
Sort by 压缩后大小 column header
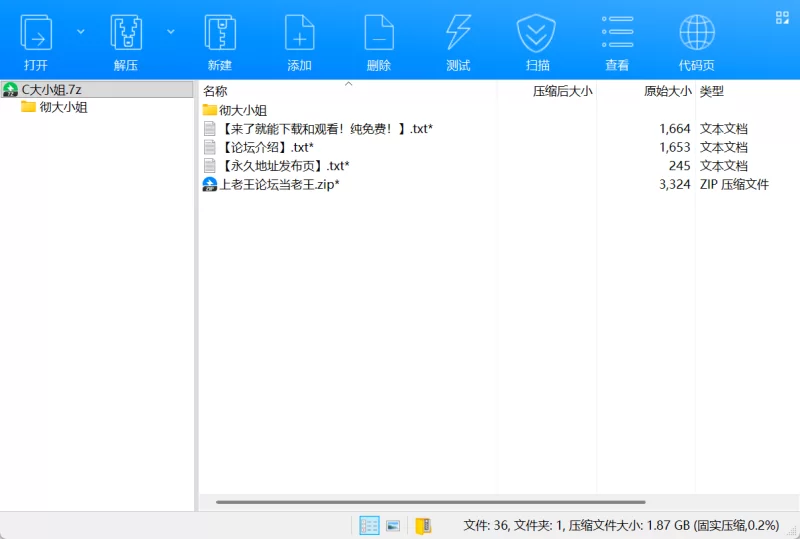(563, 91)
